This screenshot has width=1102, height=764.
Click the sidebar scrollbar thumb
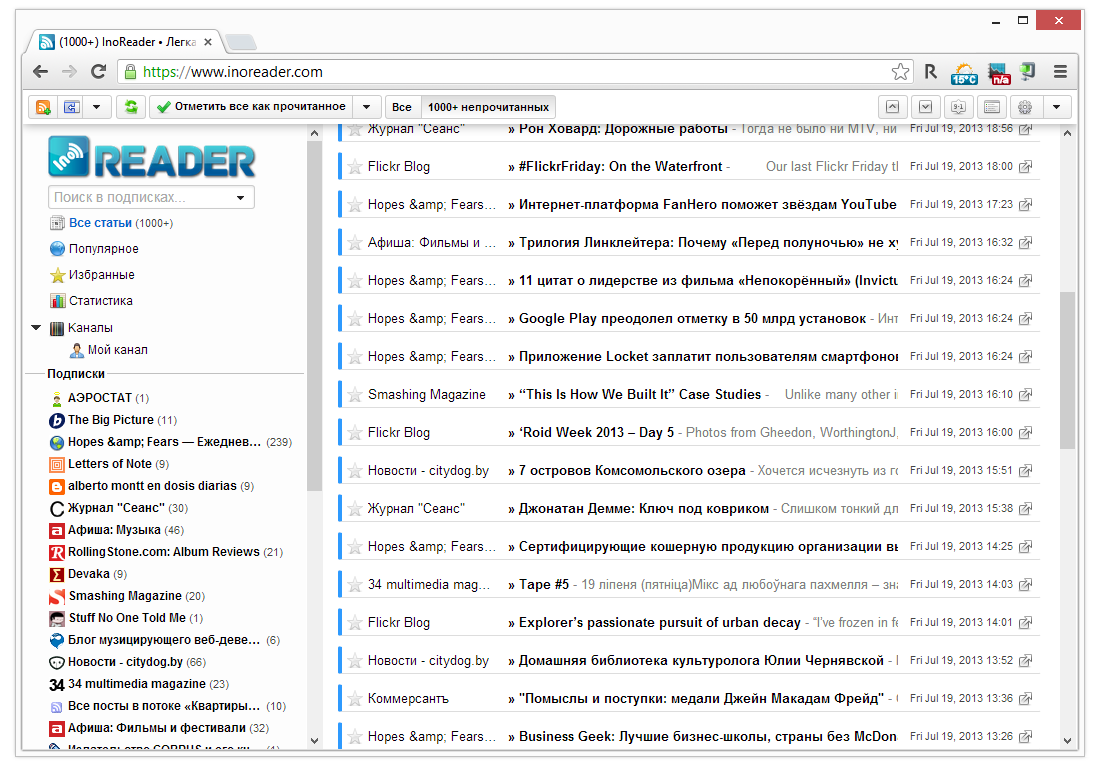point(314,316)
